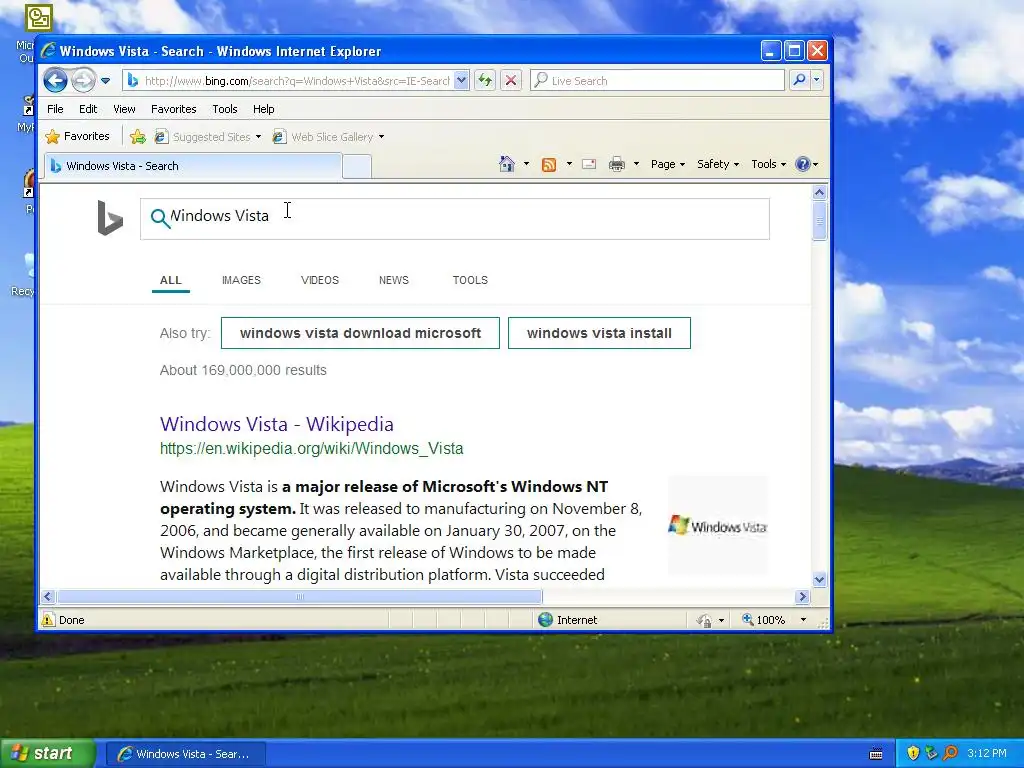This screenshot has height=768, width=1024.
Task: Click the Live Search box
Action: 658,81
